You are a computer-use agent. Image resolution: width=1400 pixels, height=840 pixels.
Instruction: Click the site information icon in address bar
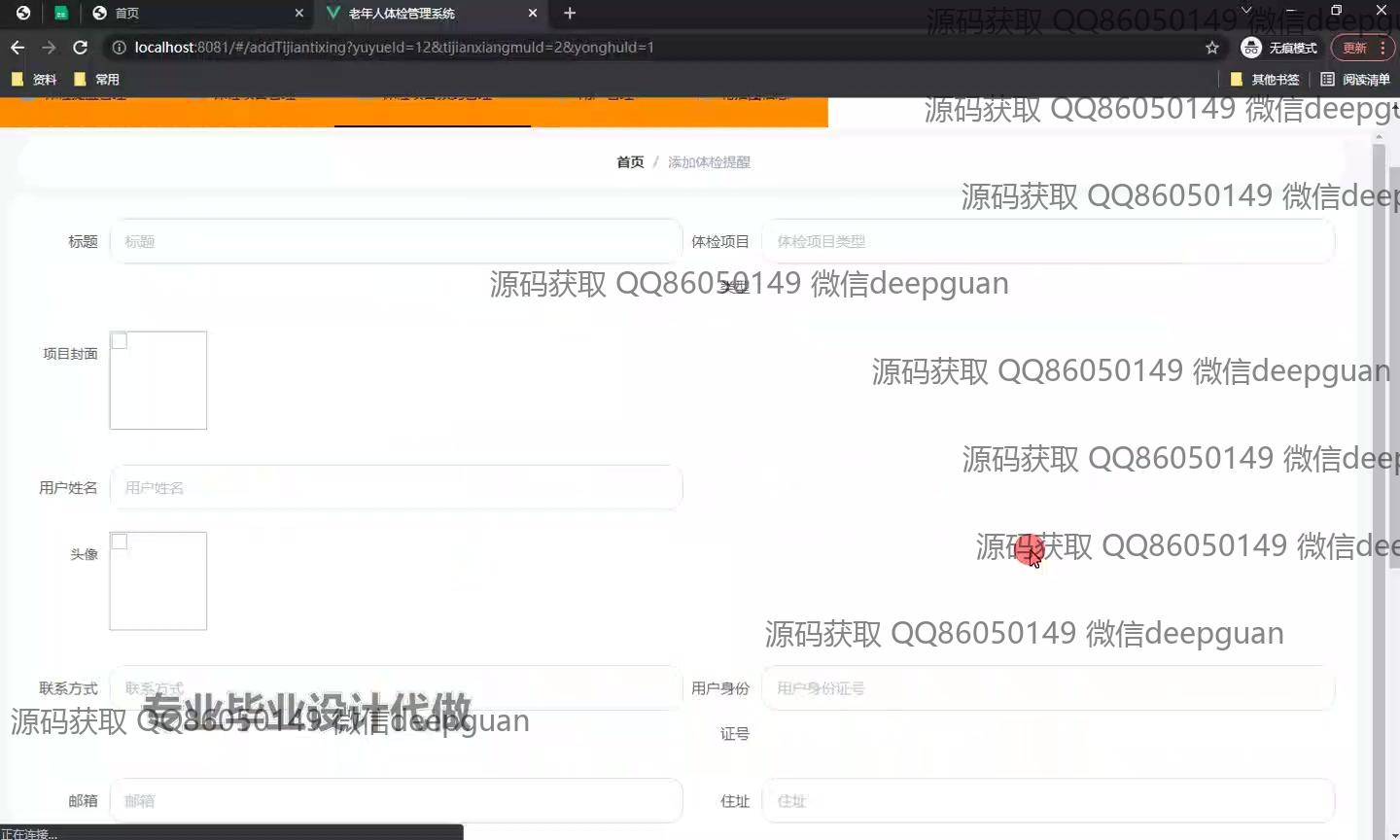click(x=119, y=48)
